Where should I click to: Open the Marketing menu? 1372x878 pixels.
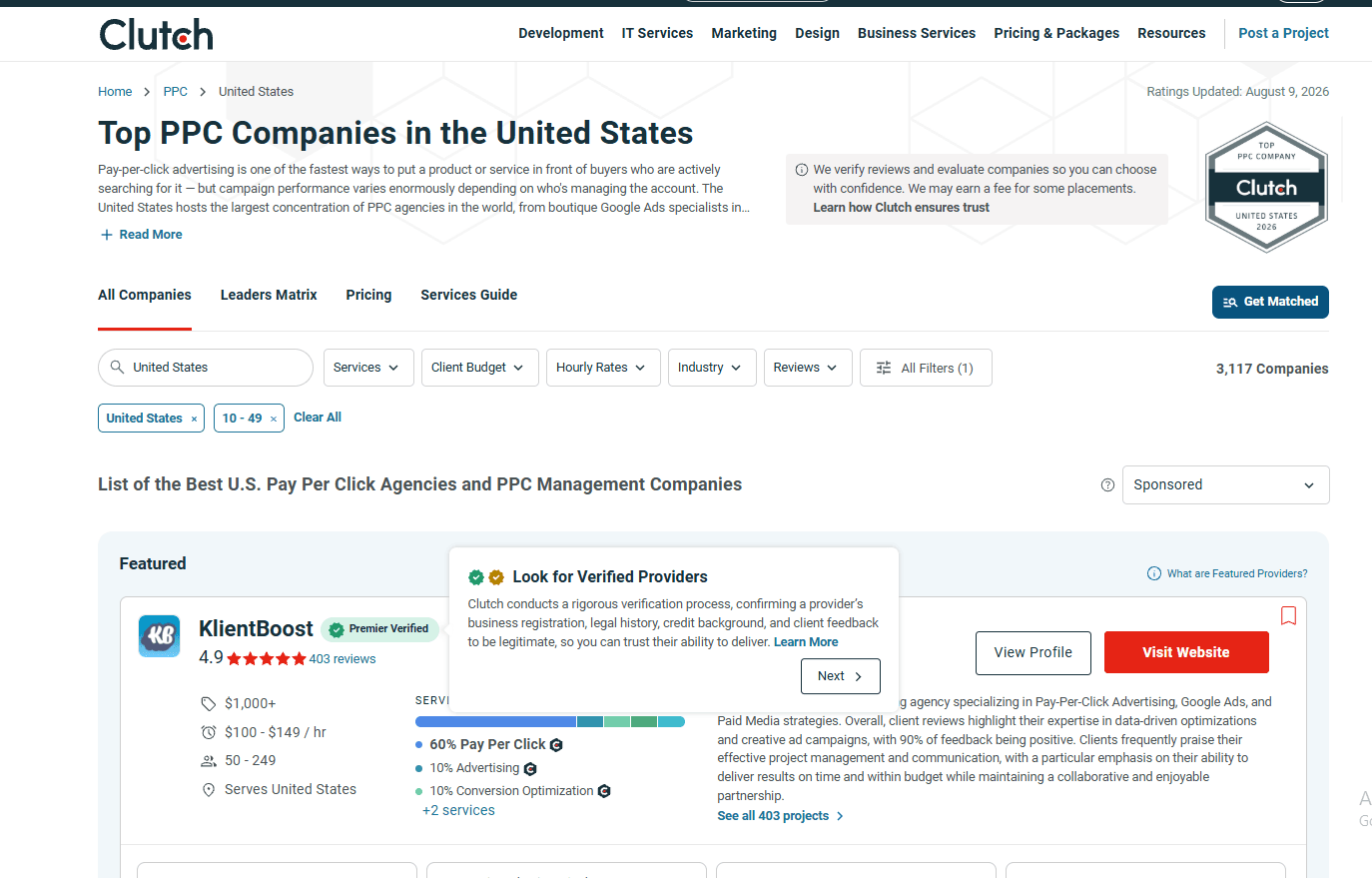[x=744, y=33]
